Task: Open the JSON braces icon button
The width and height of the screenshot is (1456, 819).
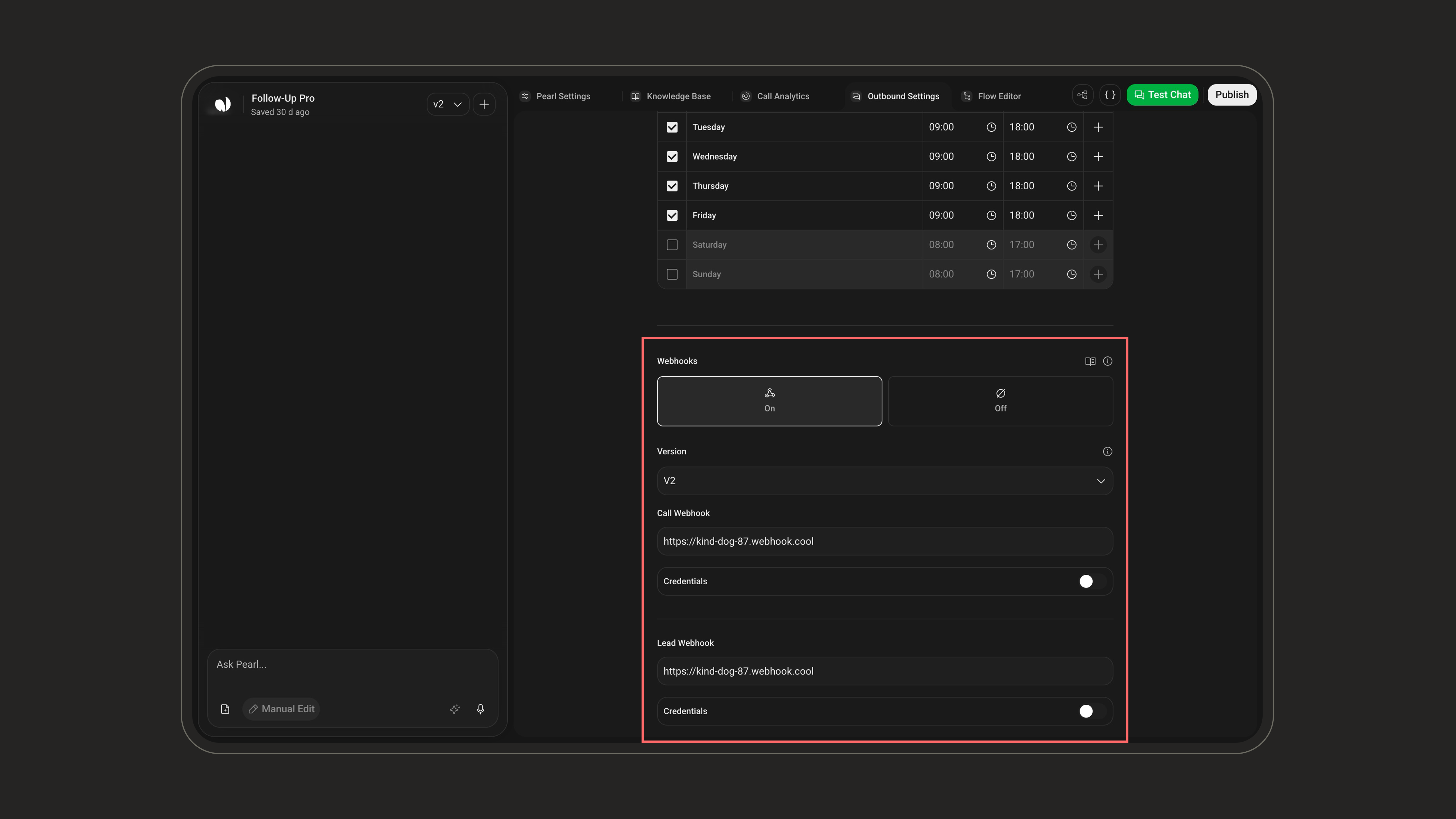Action: [1110, 95]
